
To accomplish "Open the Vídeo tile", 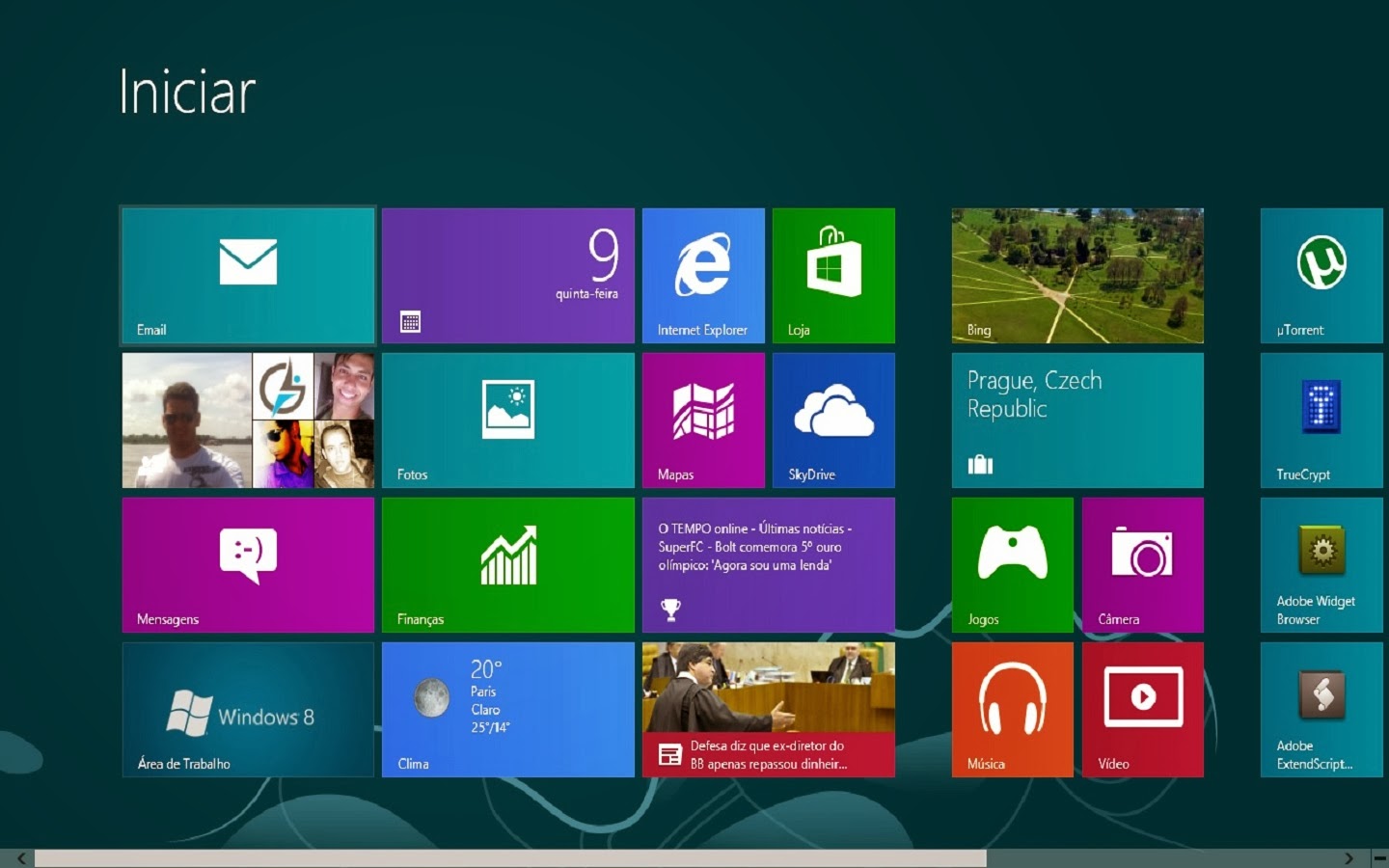I will pos(1143,710).
